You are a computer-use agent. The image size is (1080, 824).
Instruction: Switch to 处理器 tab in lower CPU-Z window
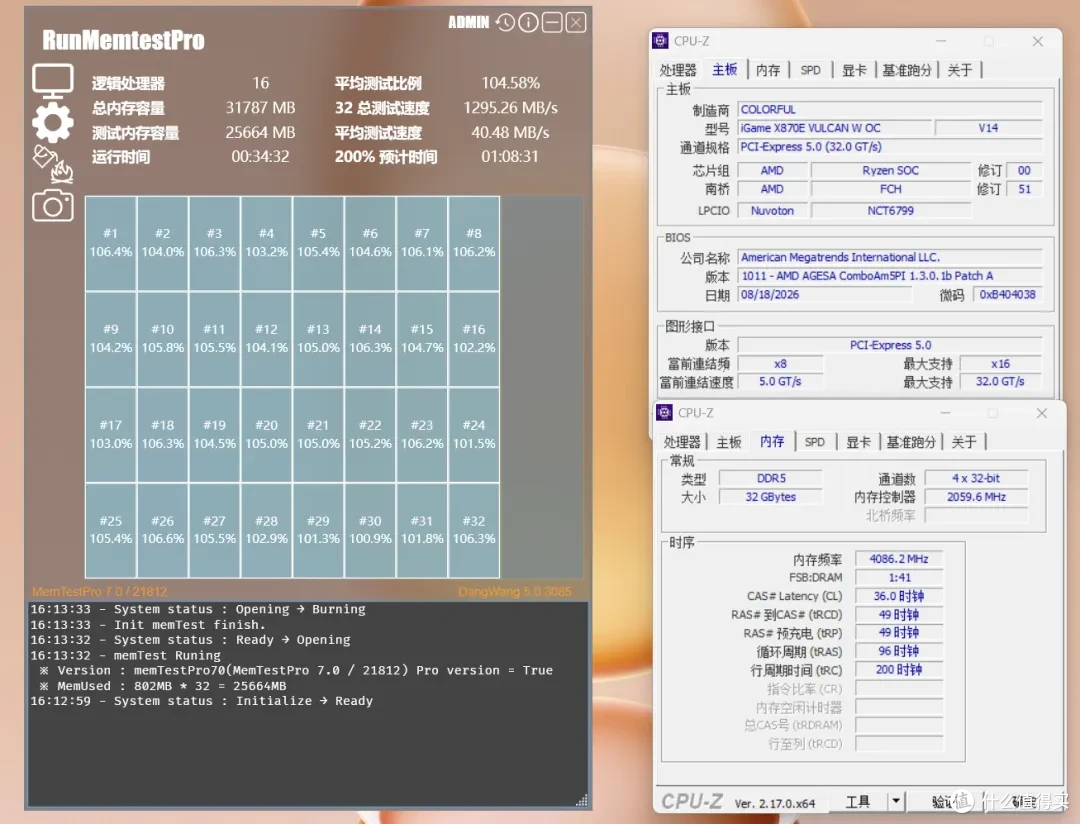[682, 442]
